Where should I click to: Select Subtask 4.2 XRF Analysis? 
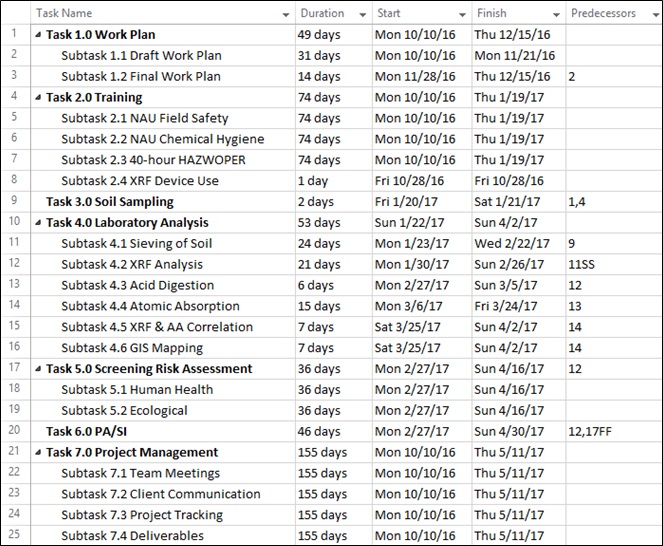pos(132,264)
